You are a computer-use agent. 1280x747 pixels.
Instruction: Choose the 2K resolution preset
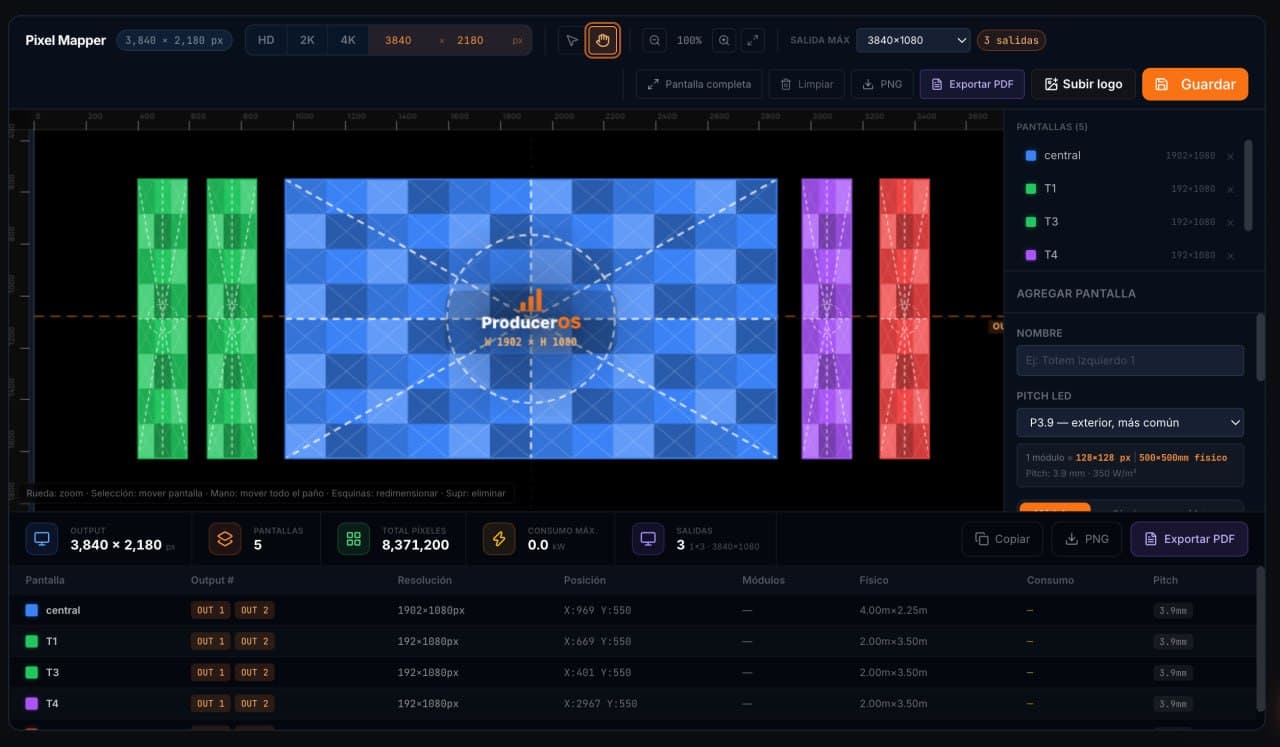[x=307, y=41]
